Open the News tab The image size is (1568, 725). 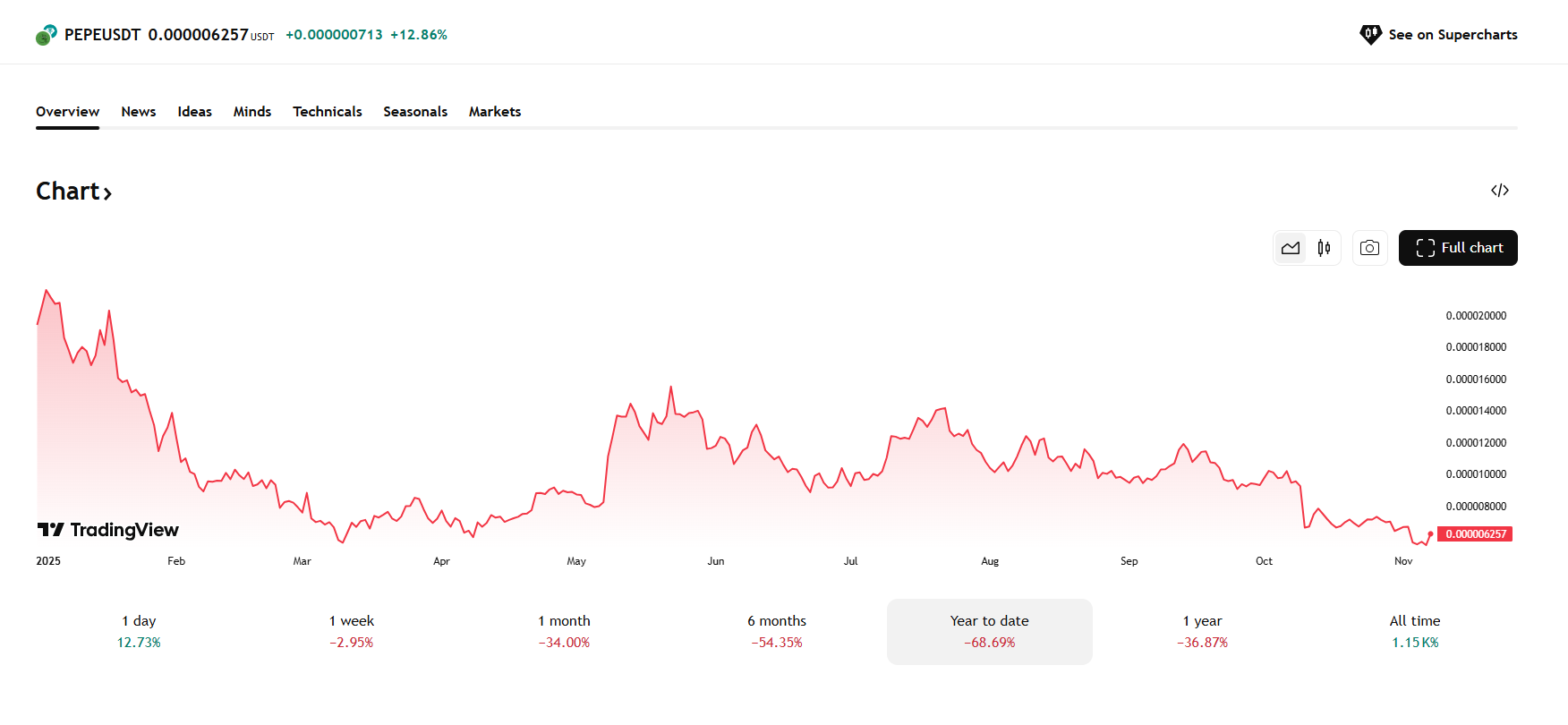pos(139,112)
